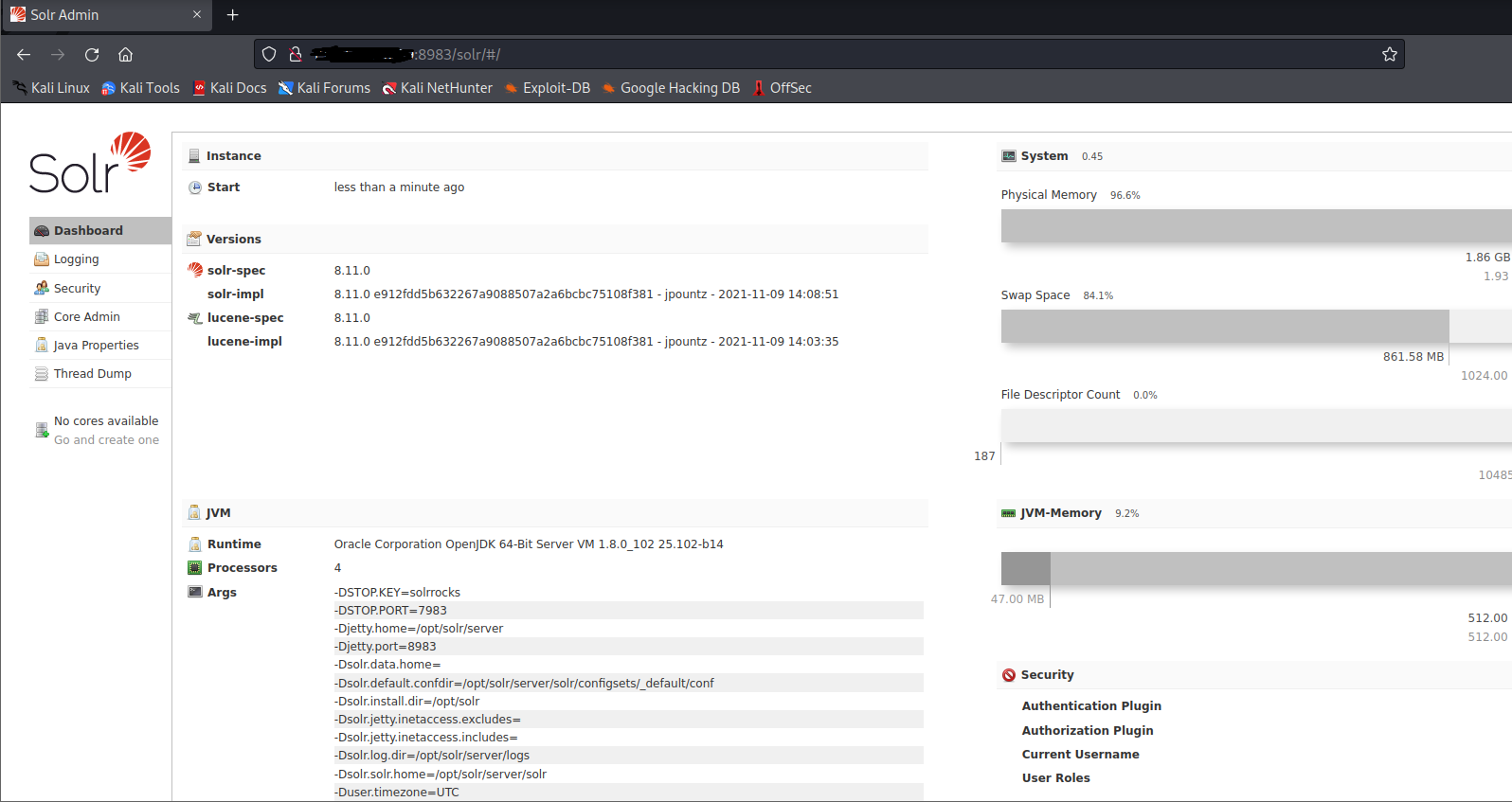Click the '-DSTOP.KEY=solrrocks' argument

(x=397, y=593)
